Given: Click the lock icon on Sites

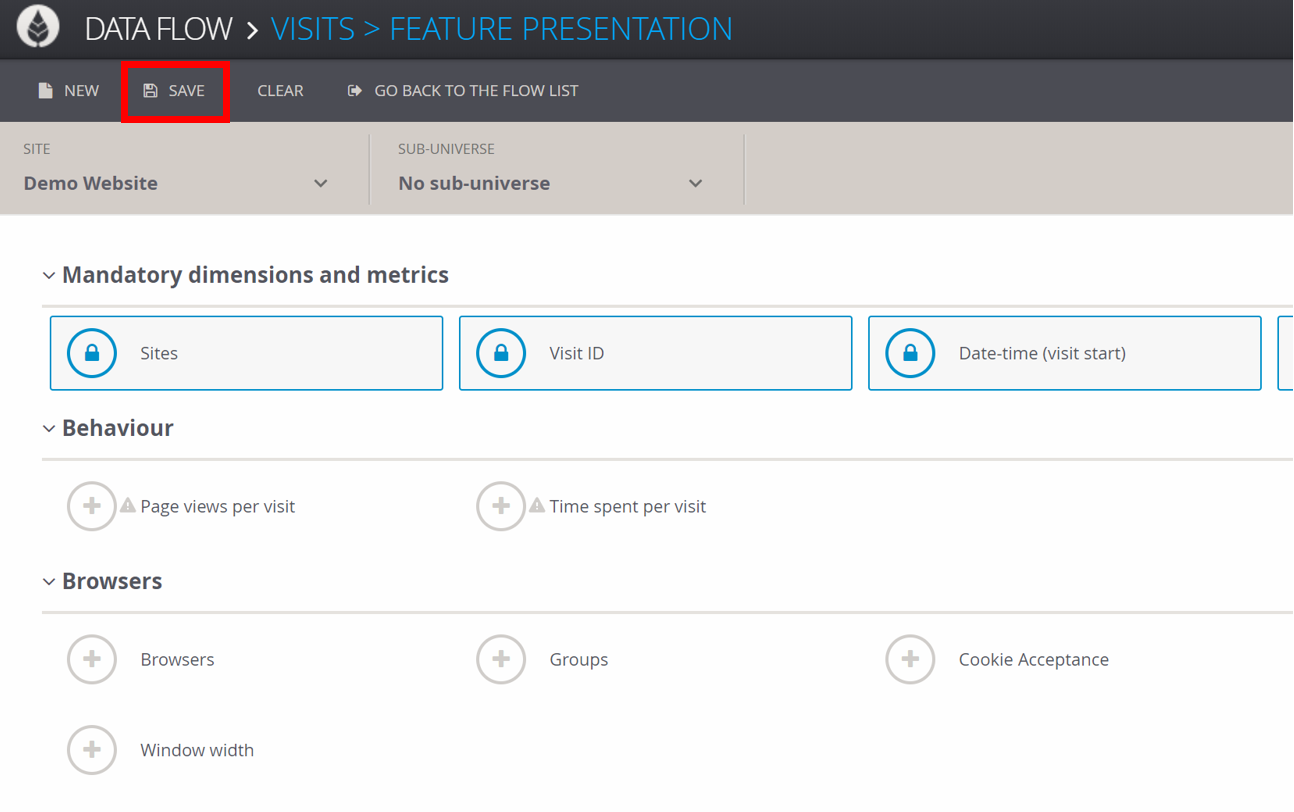Looking at the screenshot, I should pyautogui.click(x=92, y=353).
